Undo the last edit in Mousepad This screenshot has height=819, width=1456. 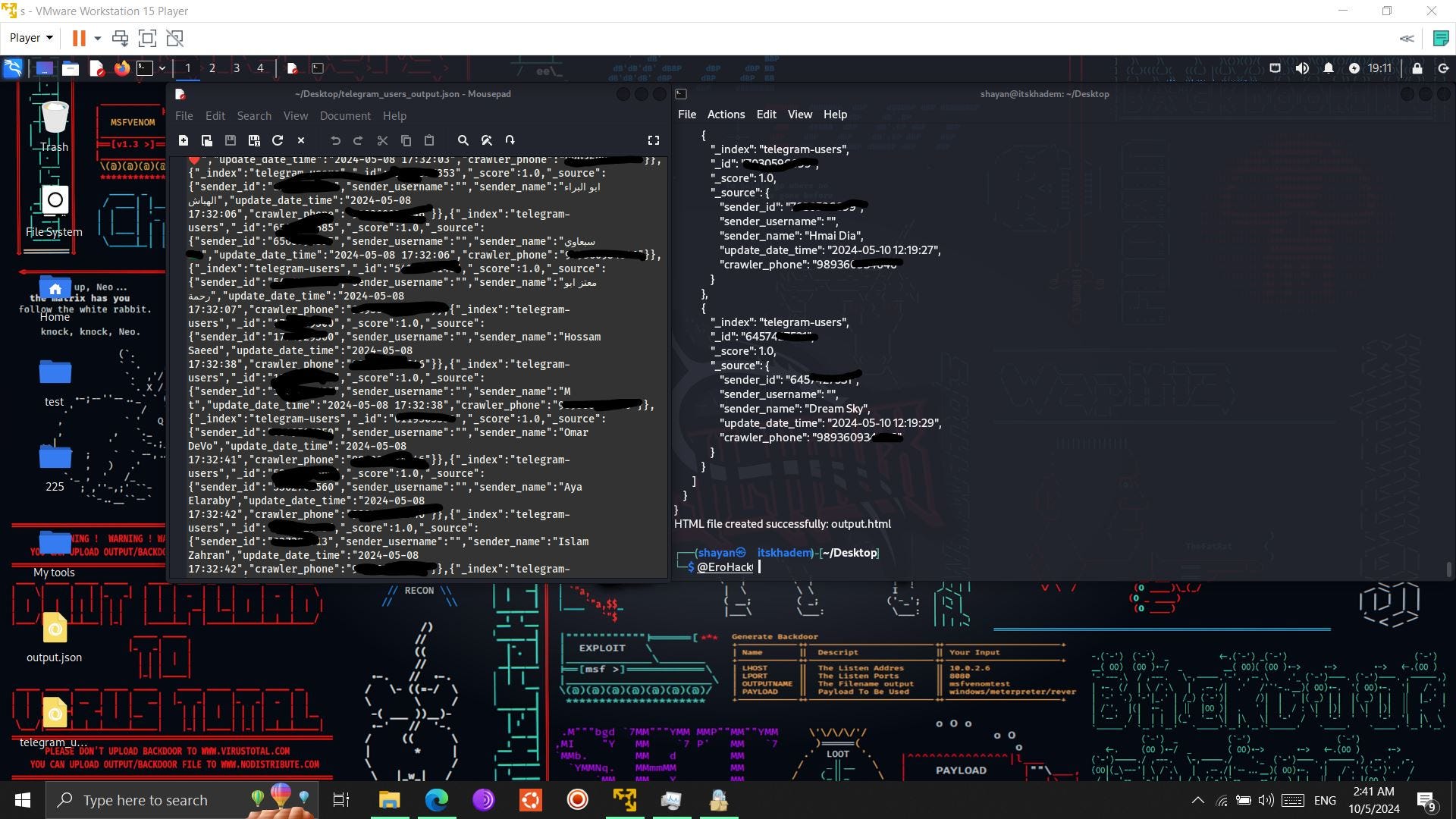[335, 140]
